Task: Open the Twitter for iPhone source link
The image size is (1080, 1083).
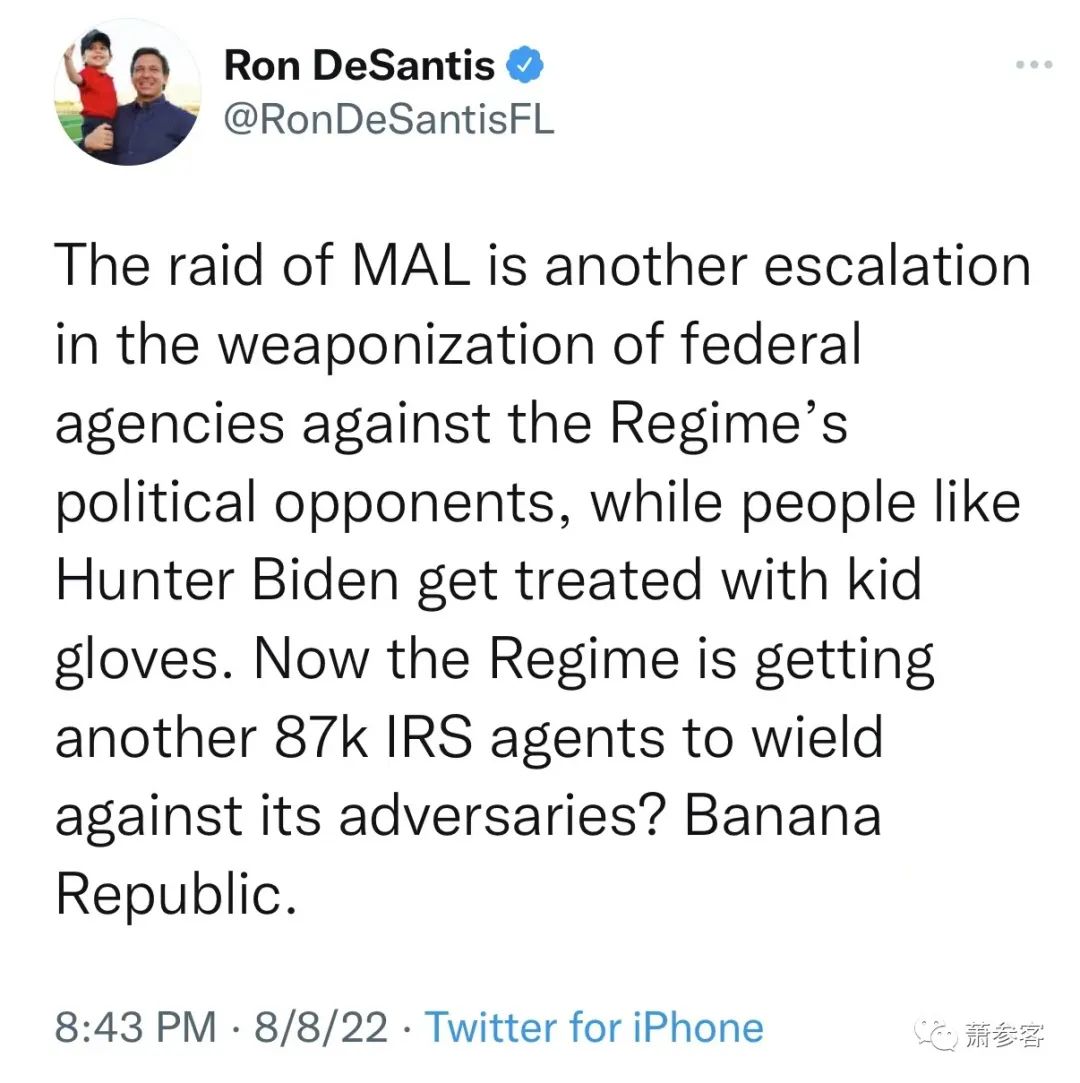Action: (x=594, y=1027)
